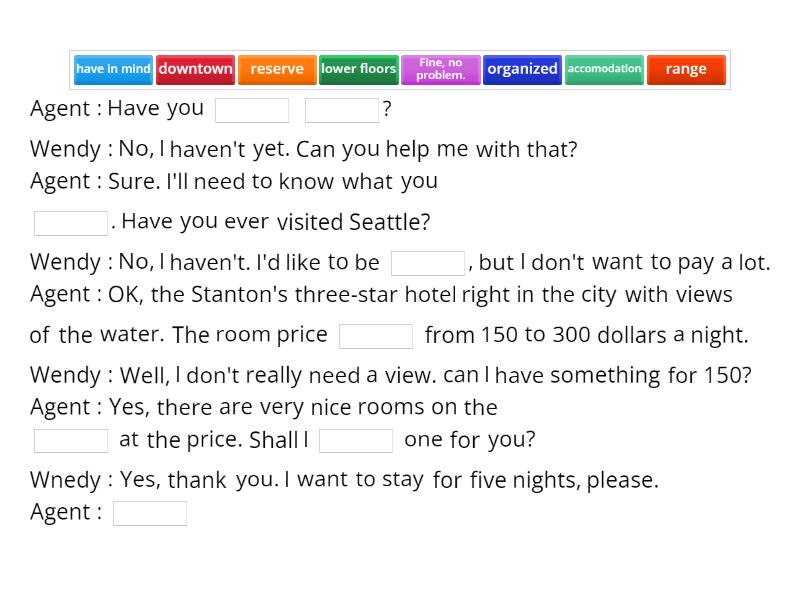Click blank after 'Shall I'
Image resolution: width=800 pixels, height=600 pixels.
(356, 439)
